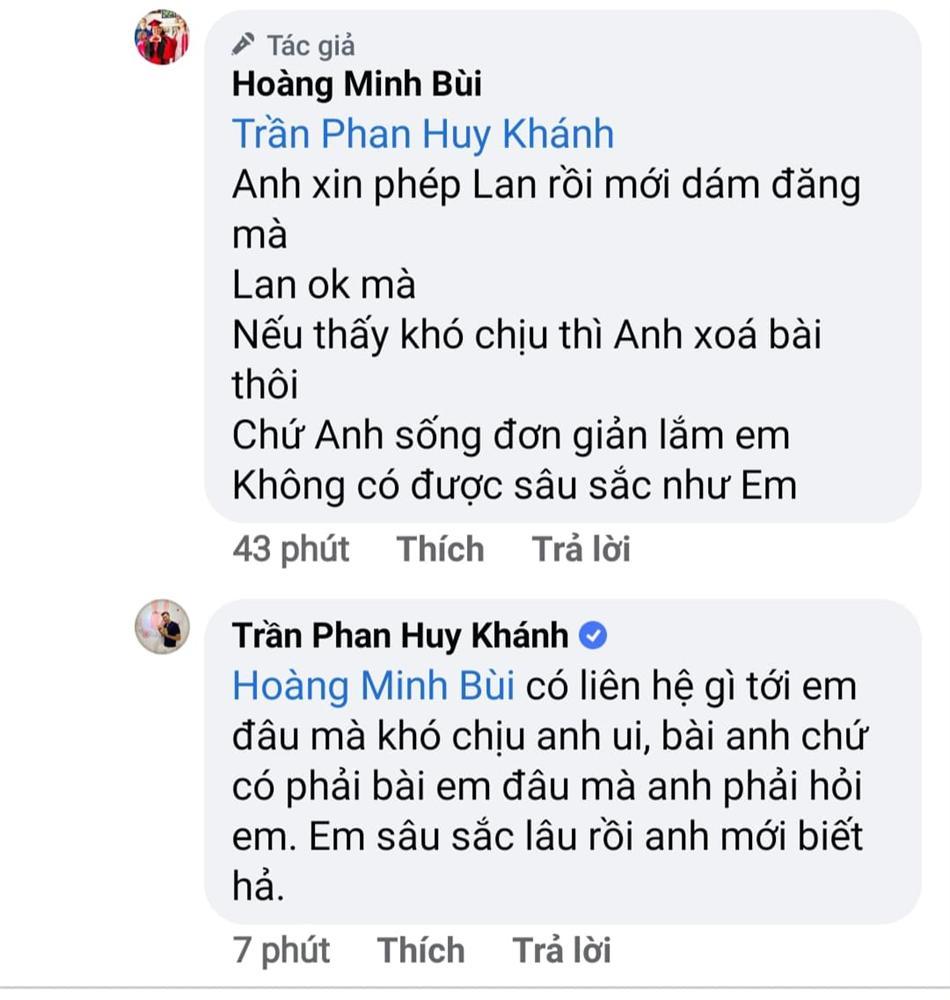Open Trần Phan Huy Khánh's profile avatar
The width and height of the screenshot is (950, 1000).
coord(163,628)
